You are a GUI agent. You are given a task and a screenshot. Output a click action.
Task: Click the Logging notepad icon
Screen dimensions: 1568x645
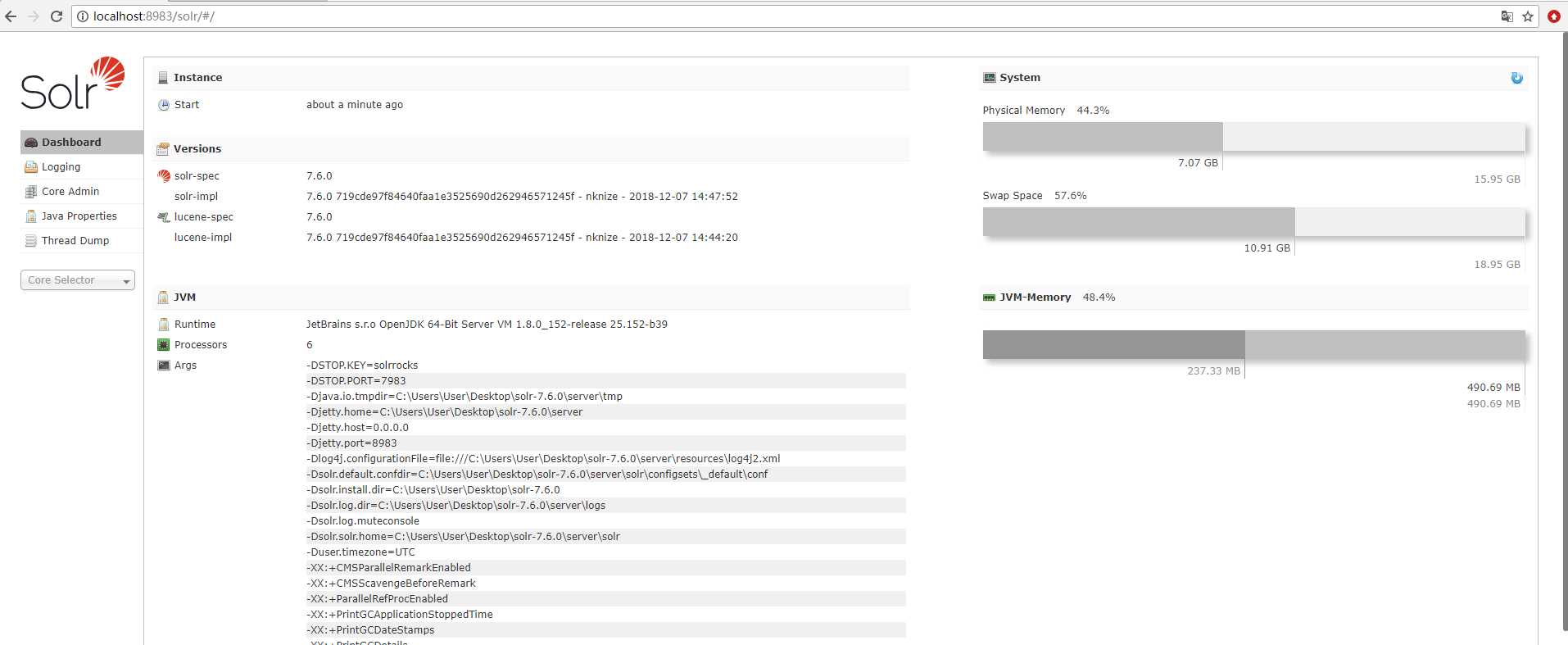[x=31, y=167]
